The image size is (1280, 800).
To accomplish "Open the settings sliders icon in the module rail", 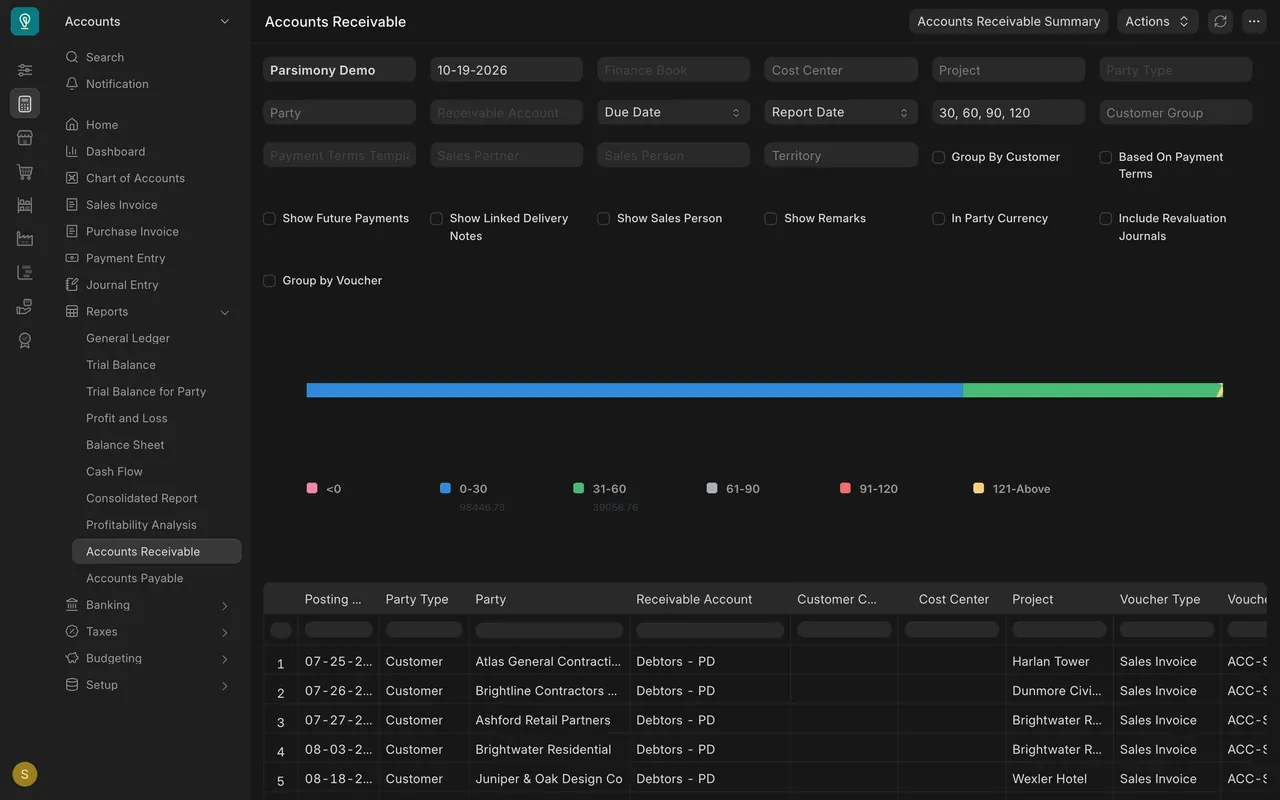I will pos(25,70).
